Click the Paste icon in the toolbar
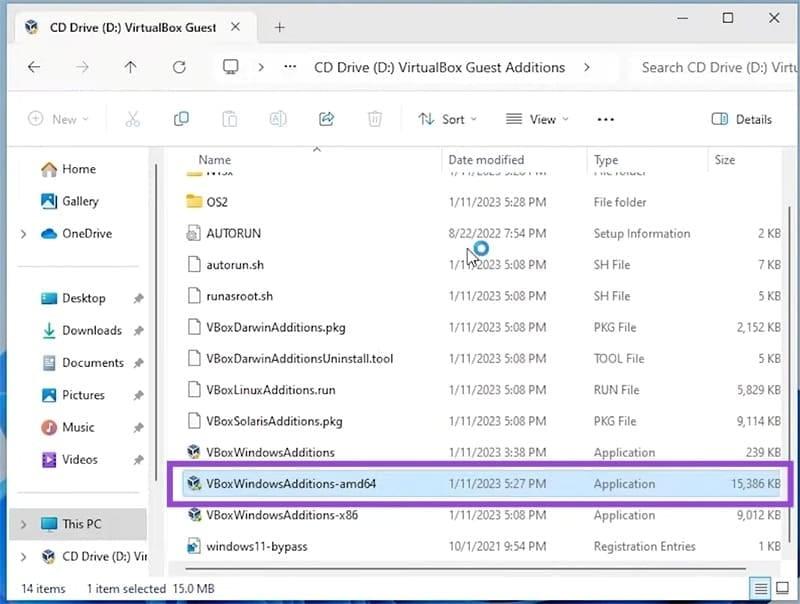Viewport: 800px width, 604px height. pos(229,119)
